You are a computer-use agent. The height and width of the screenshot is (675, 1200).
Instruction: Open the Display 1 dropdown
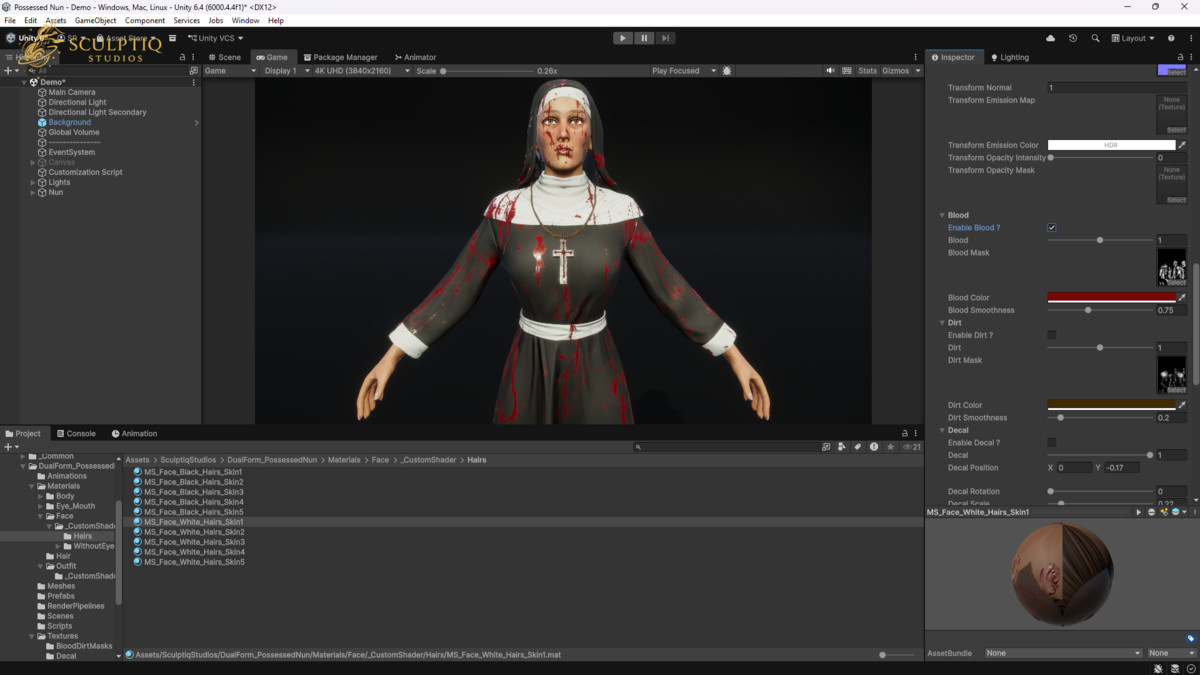tap(285, 71)
